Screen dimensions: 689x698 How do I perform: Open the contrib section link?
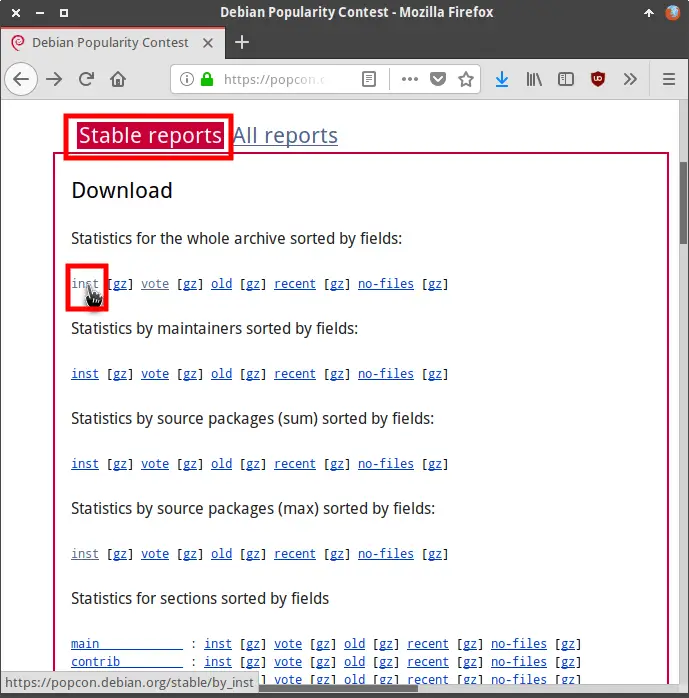coord(127,662)
